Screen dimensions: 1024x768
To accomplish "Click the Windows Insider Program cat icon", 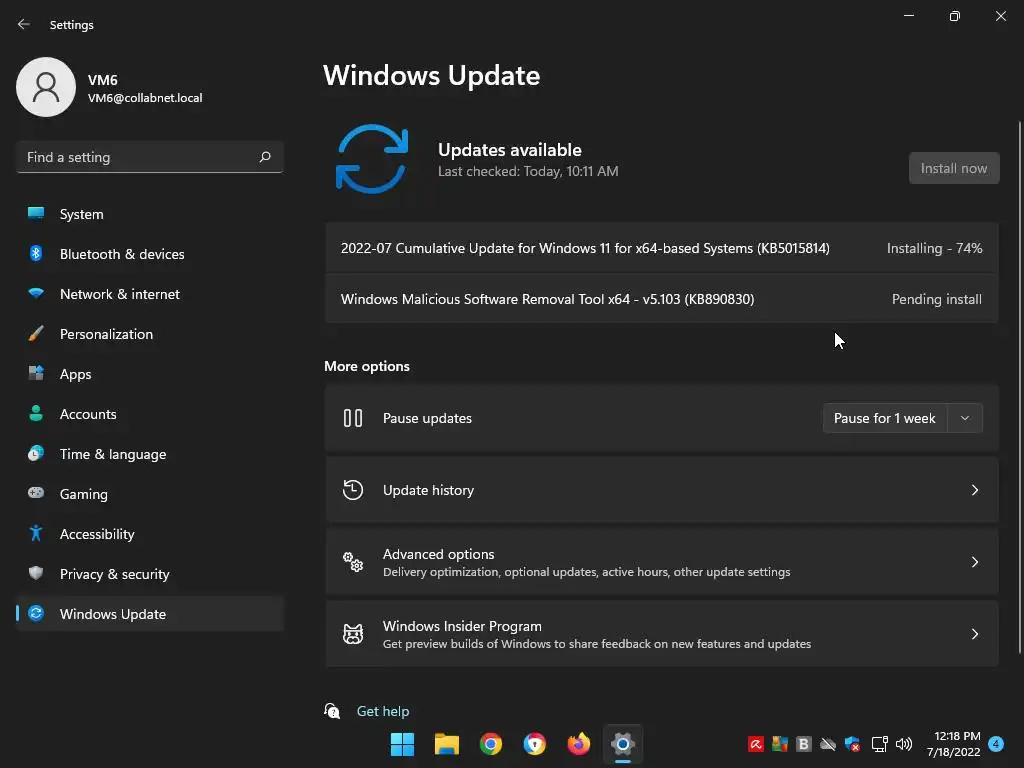I will pyautogui.click(x=353, y=633).
